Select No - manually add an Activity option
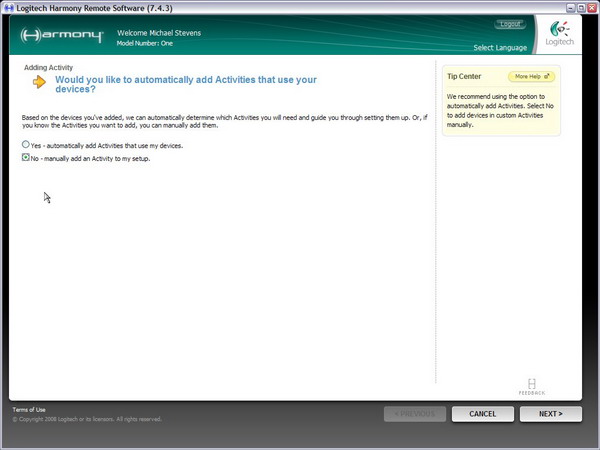The width and height of the screenshot is (600, 450). (x=26, y=157)
